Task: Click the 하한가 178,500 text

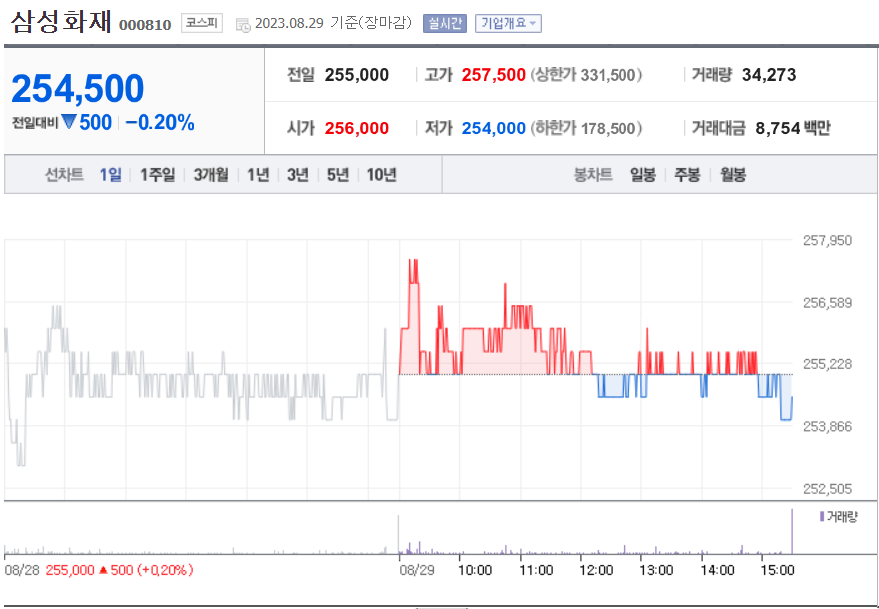Action: click(x=586, y=128)
